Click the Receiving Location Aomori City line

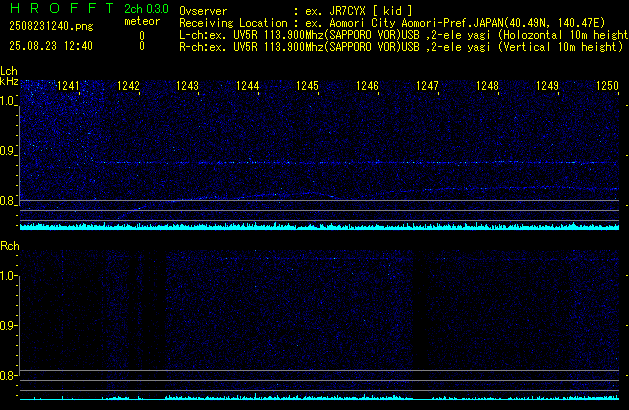[x=392, y=23]
